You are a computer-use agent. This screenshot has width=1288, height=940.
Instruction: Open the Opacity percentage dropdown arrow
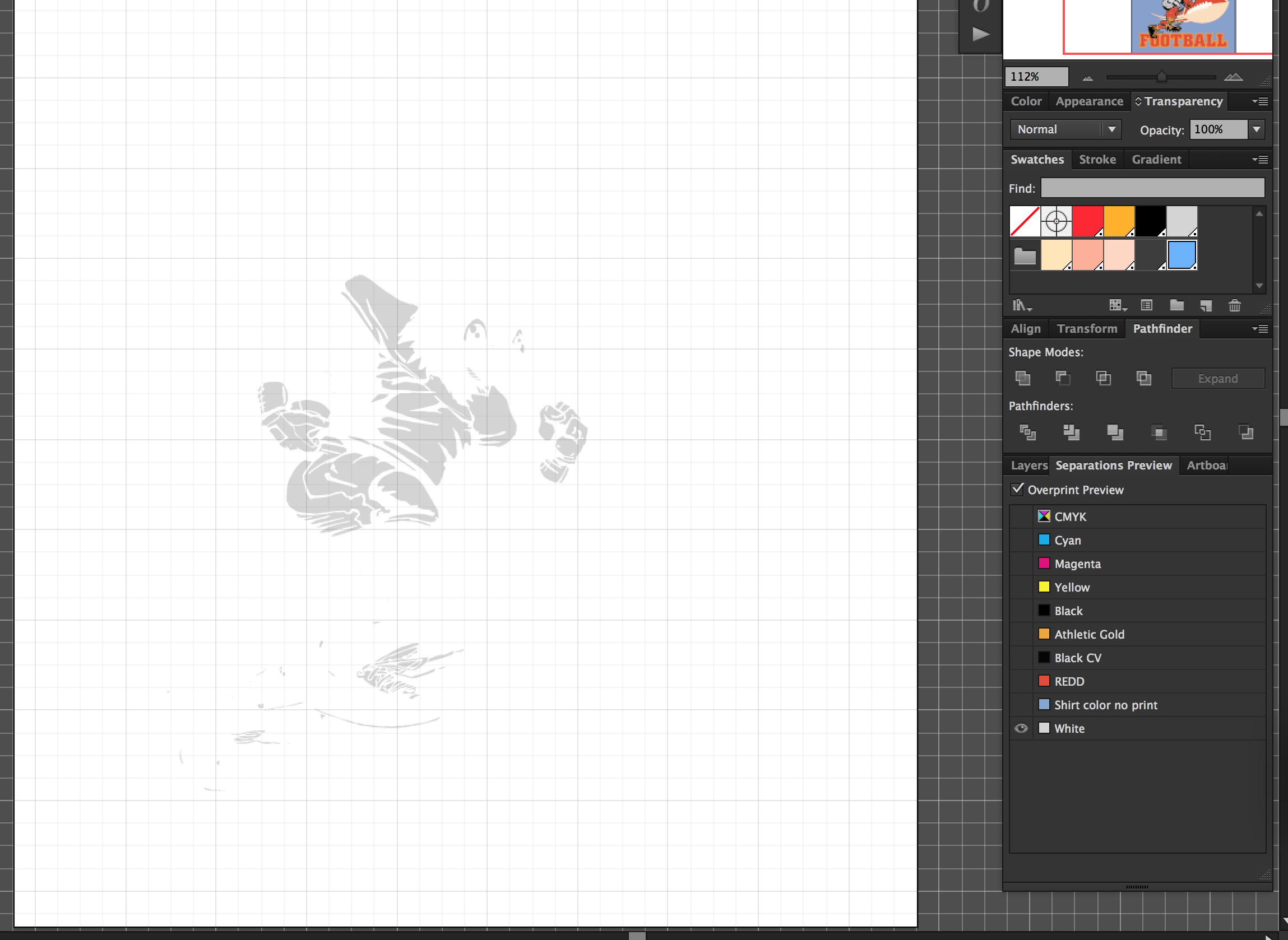coord(1256,130)
